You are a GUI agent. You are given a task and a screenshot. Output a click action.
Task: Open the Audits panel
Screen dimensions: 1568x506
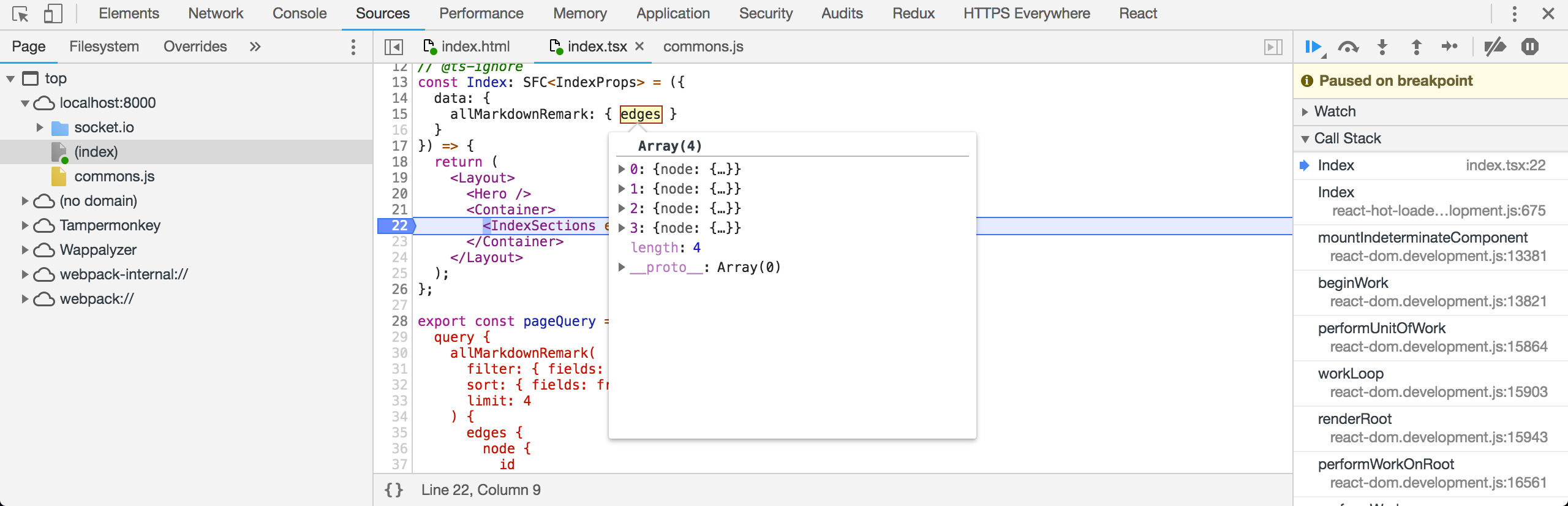(x=842, y=13)
